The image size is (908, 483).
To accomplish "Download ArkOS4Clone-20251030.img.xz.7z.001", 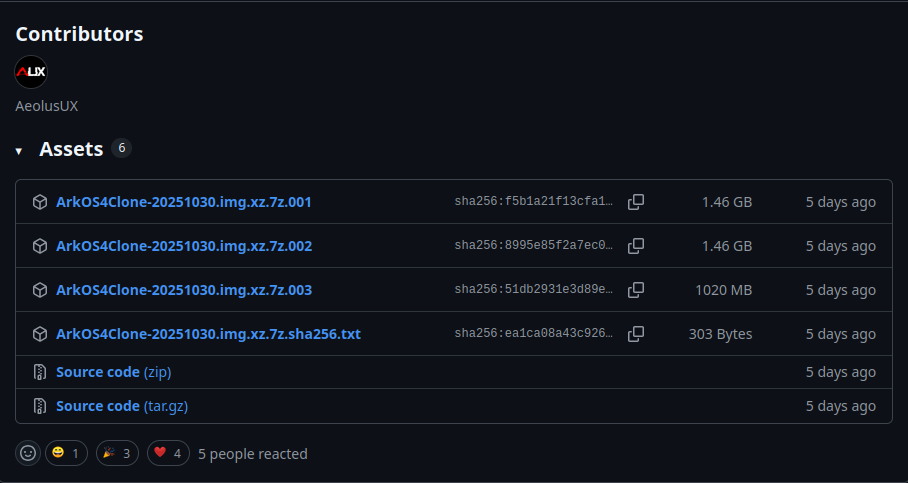I will [x=183, y=202].
